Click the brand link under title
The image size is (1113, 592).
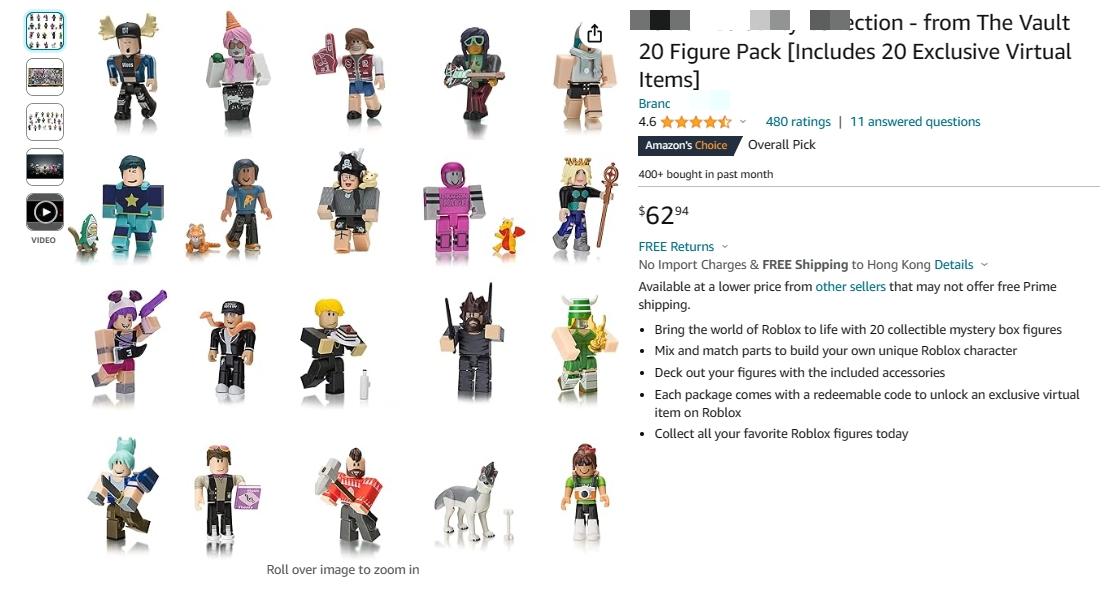[654, 104]
